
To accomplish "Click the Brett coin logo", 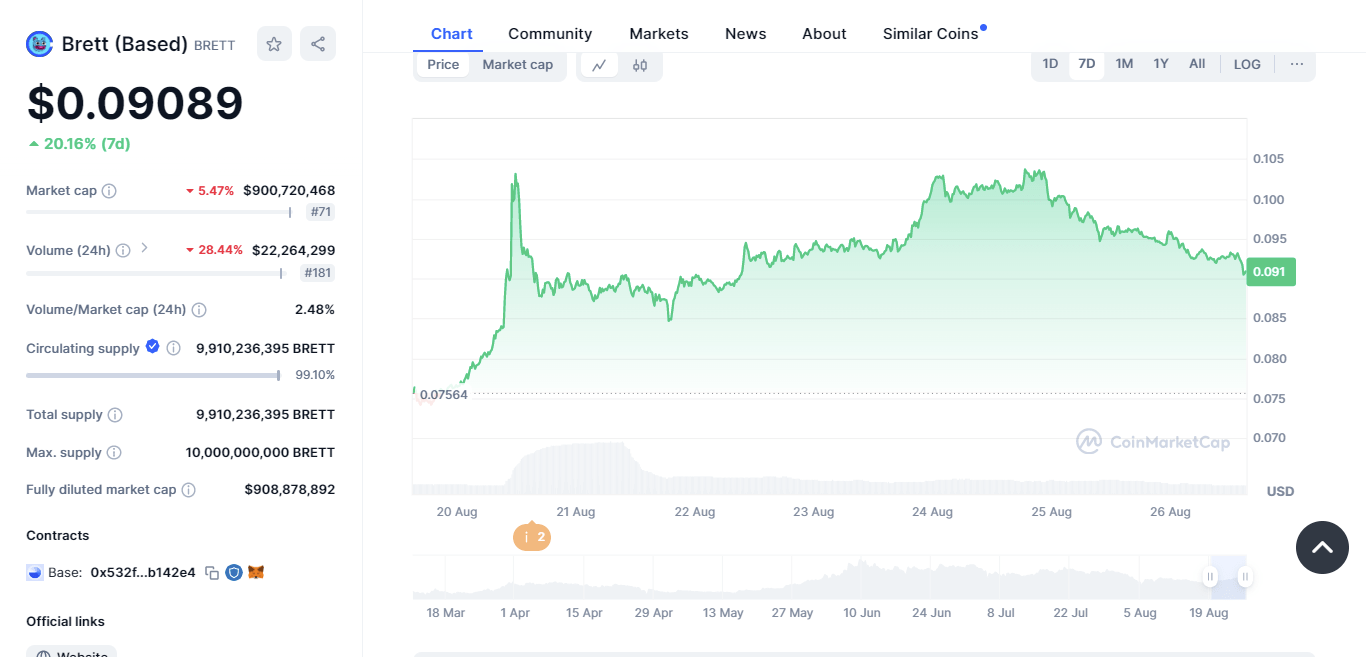I will click(x=39, y=44).
